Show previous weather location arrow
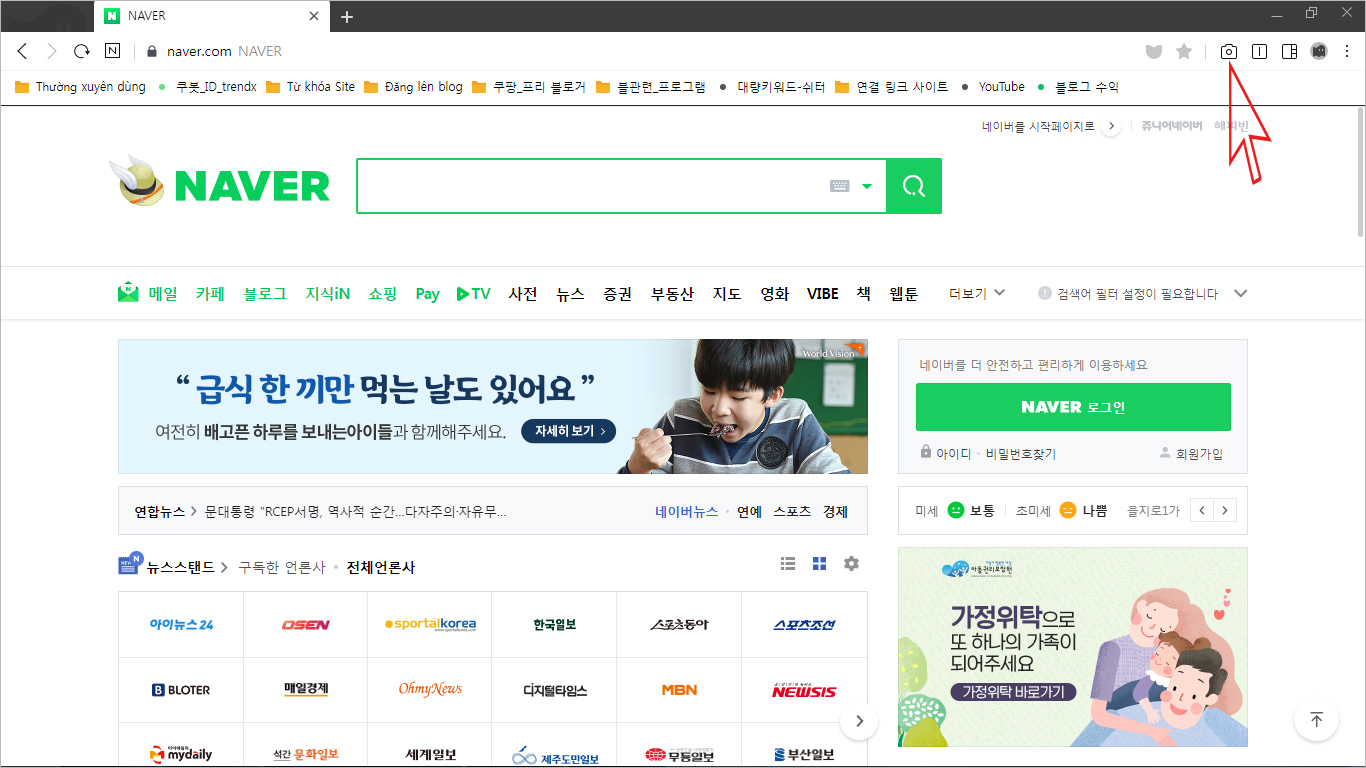This screenshot has width=1366, height=768. point(1203,510)
